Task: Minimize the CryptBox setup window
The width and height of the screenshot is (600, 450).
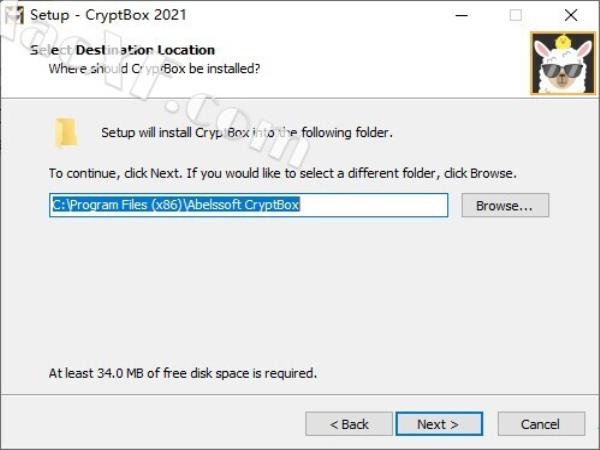Action: coord(462,15)
